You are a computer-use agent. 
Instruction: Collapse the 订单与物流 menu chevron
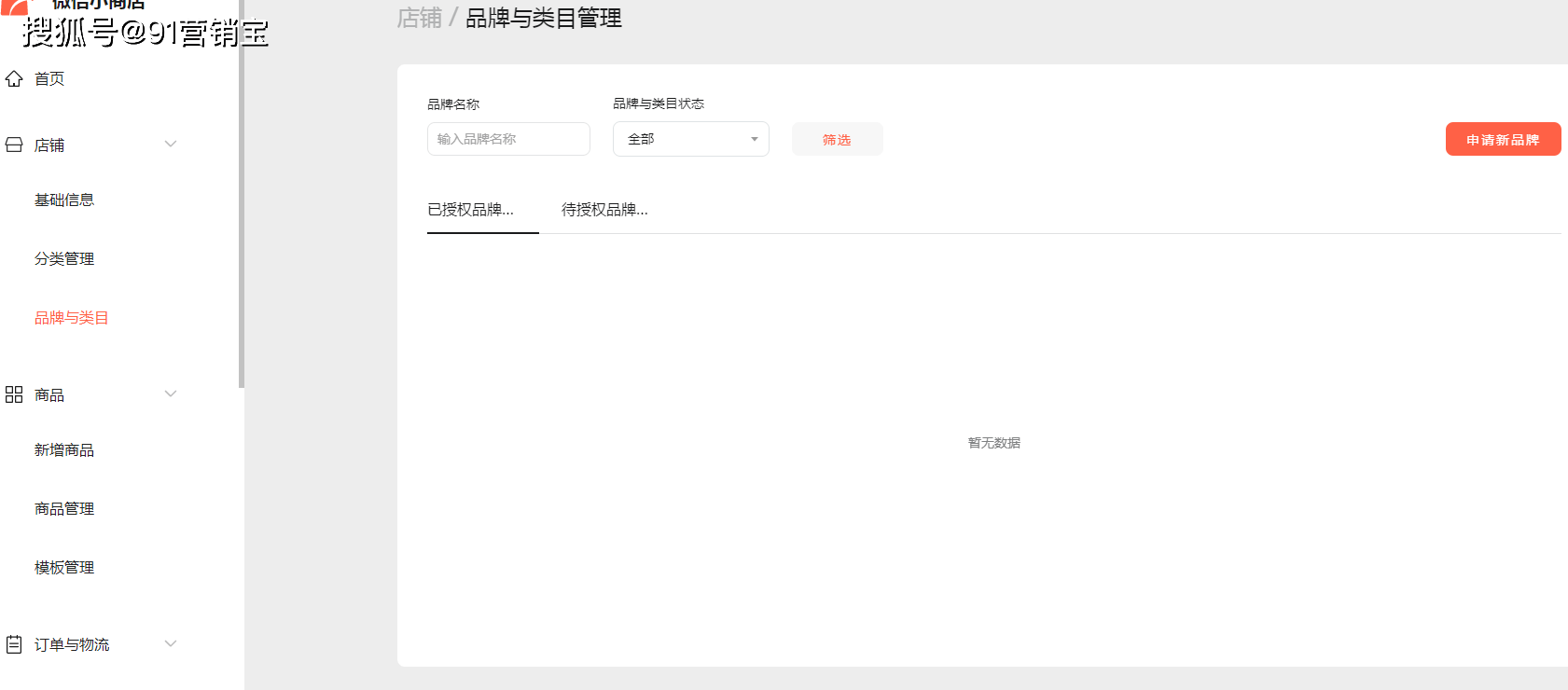pos(171,643)
